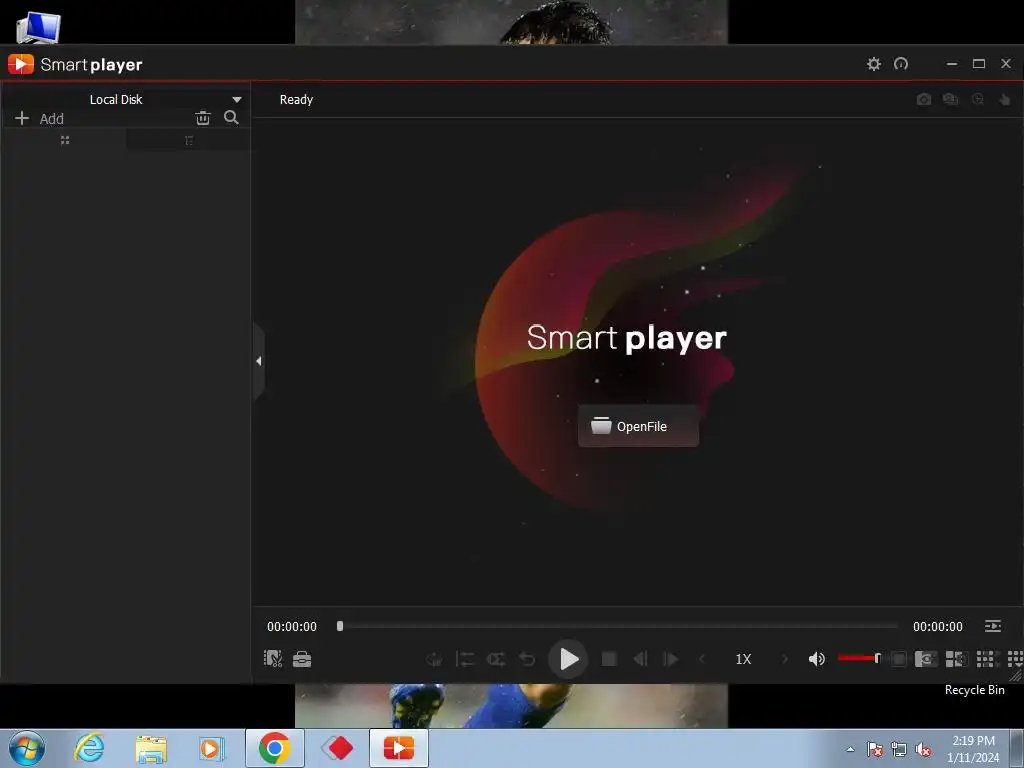Collapse the left file panel arrow

[x=259, y=360]
